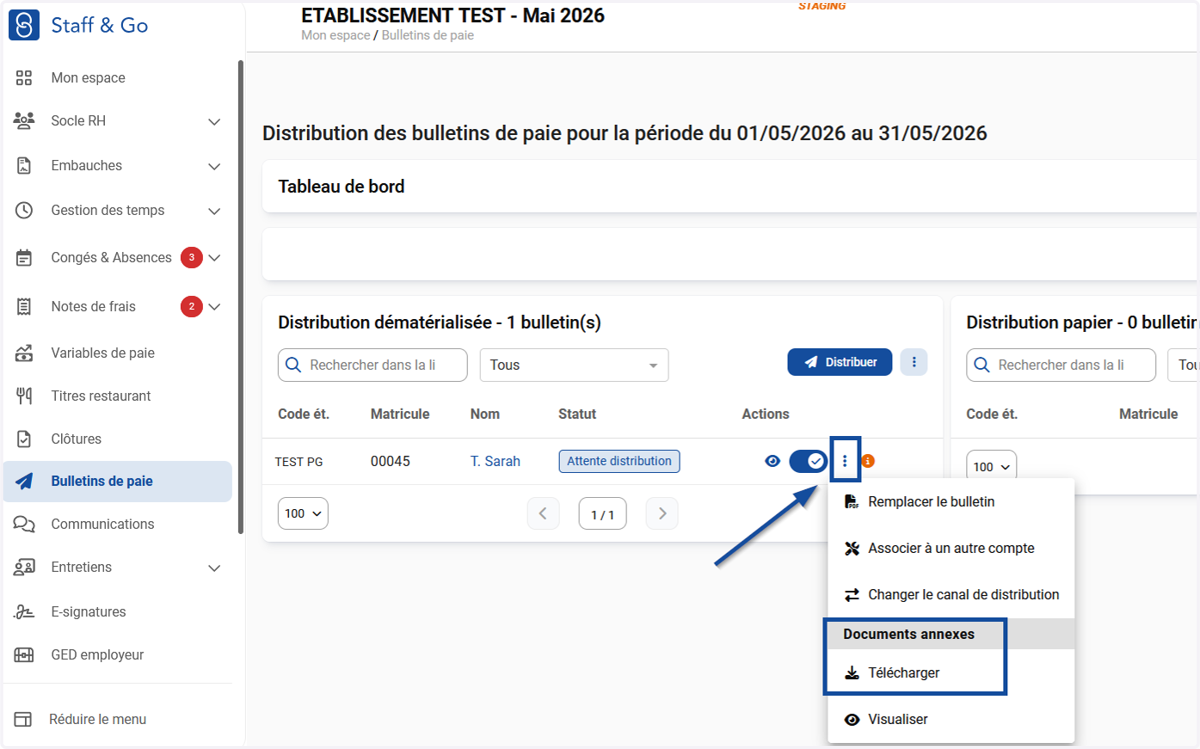Click Réduire le menu label

click(x=98, y=719)
